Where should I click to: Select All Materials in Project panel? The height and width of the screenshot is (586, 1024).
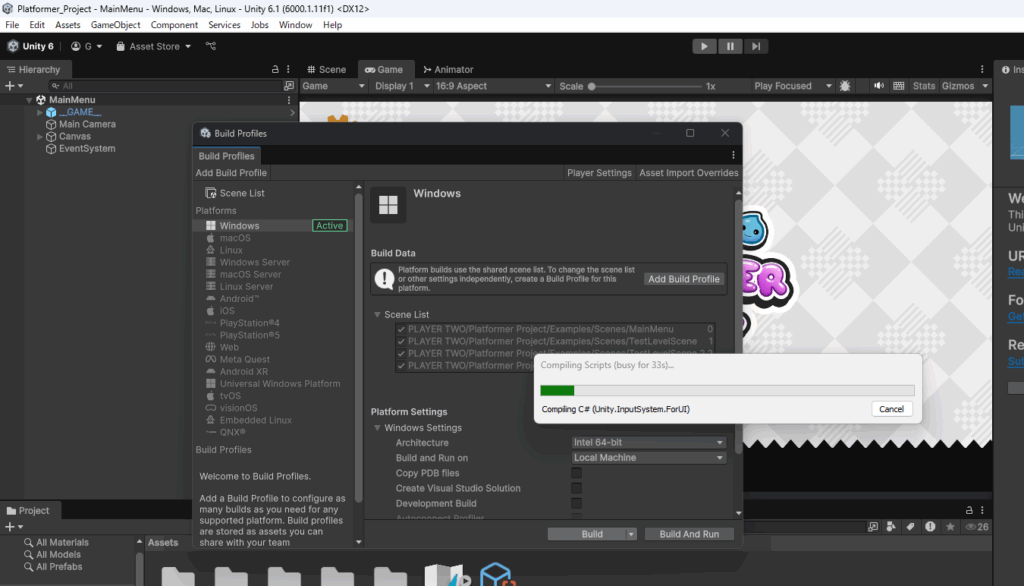[x=62, y=542]
